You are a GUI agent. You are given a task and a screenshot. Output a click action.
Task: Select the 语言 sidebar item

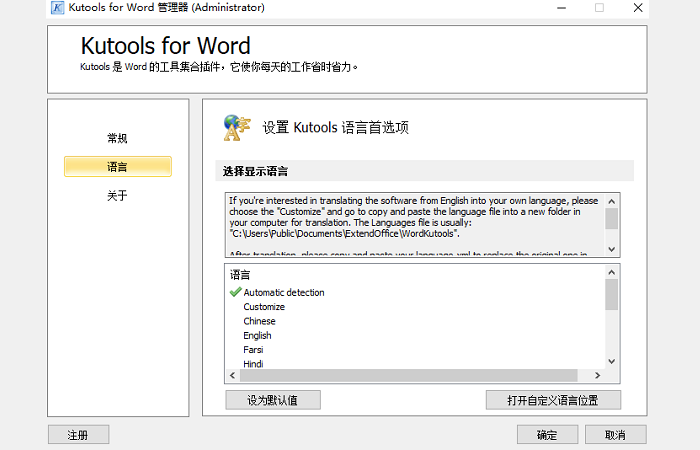click(117, 167)
